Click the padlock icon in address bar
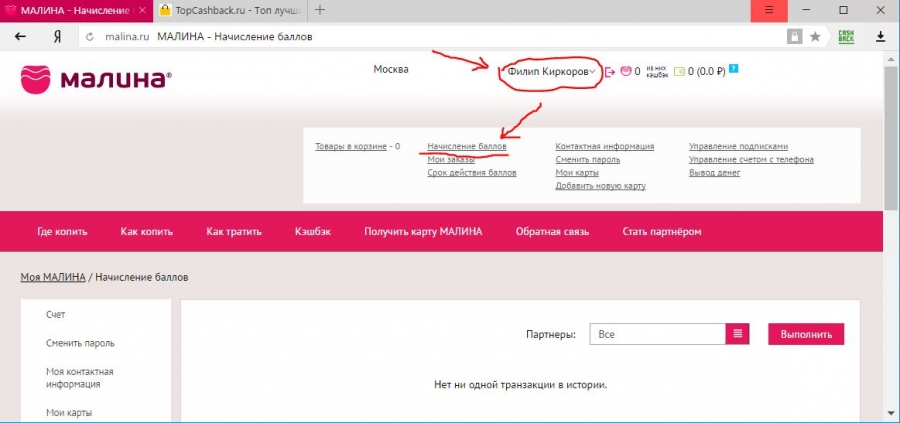Screen dimensions: 900x423 point(794,37)
